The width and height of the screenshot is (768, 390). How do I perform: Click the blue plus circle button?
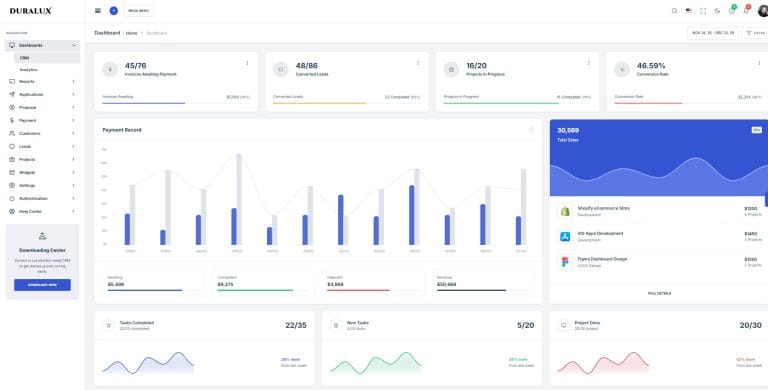[114, 10]
